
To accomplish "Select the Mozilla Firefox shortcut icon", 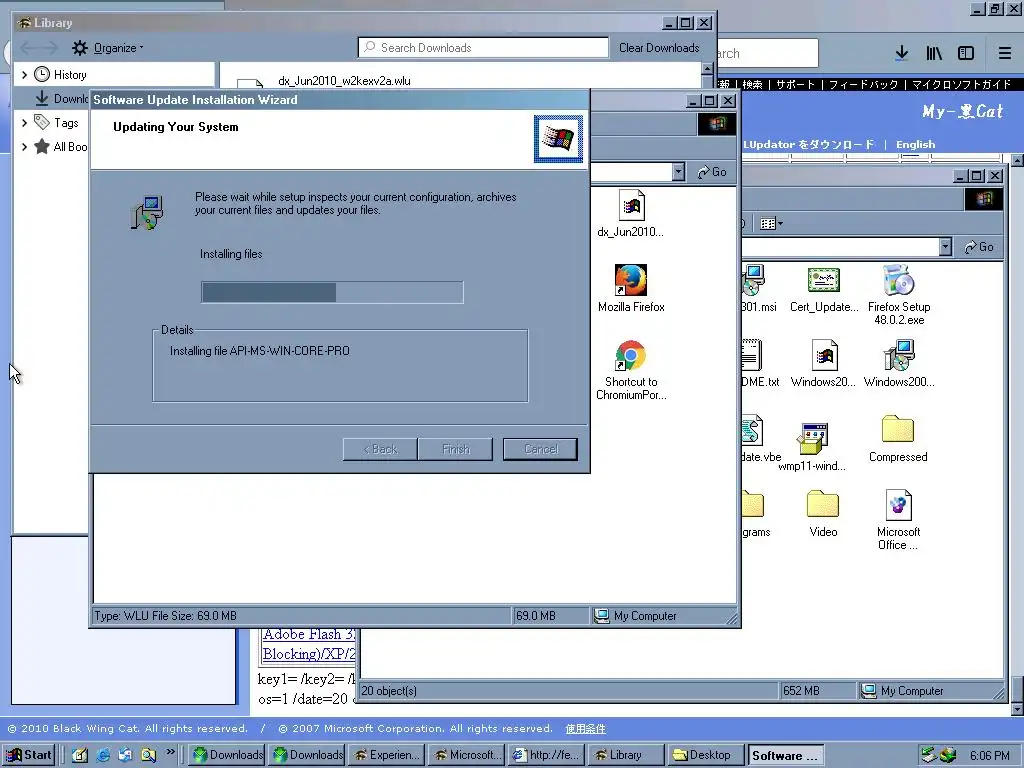I will coord(631,289).
